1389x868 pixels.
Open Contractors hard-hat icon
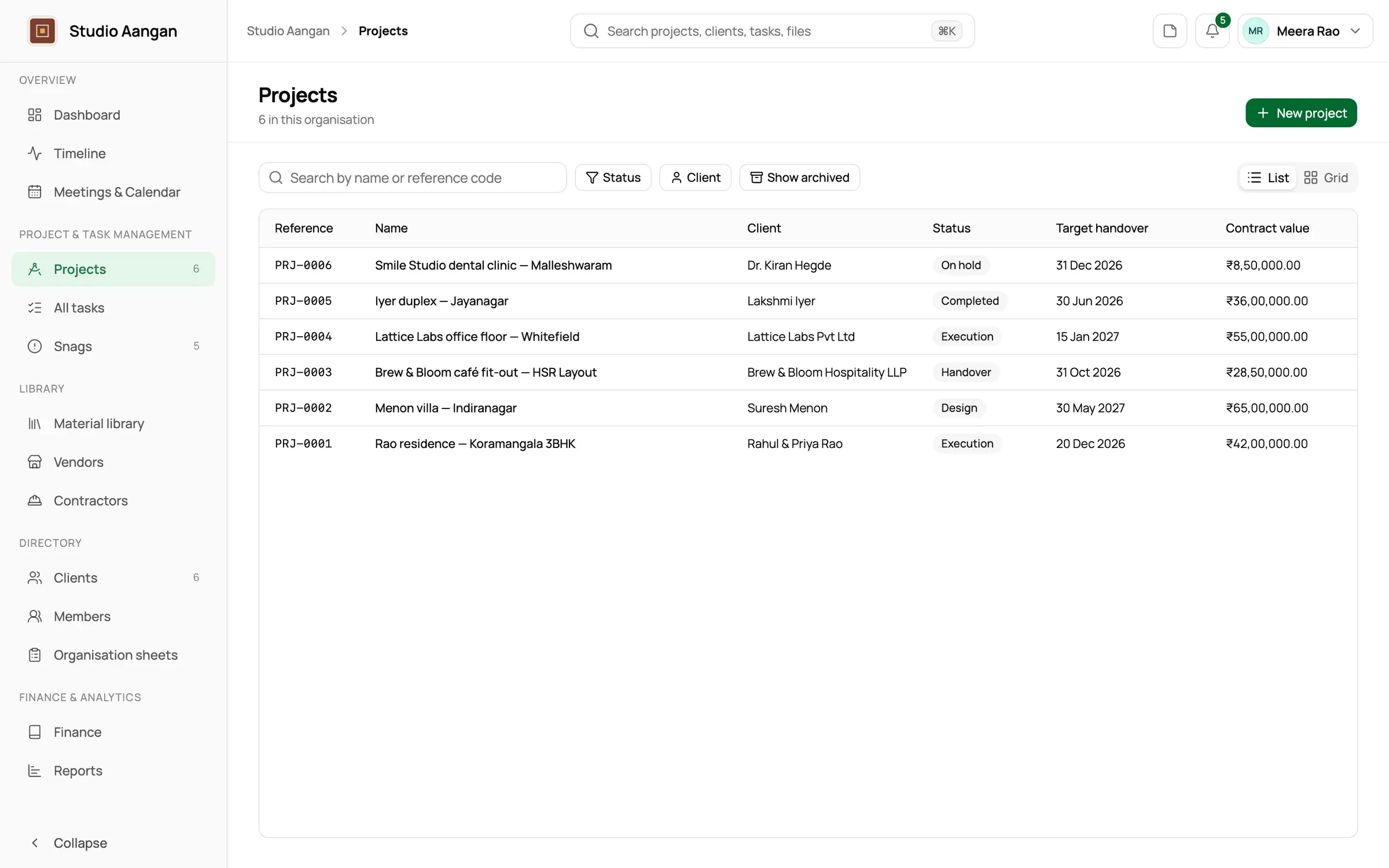coord(35,501)
